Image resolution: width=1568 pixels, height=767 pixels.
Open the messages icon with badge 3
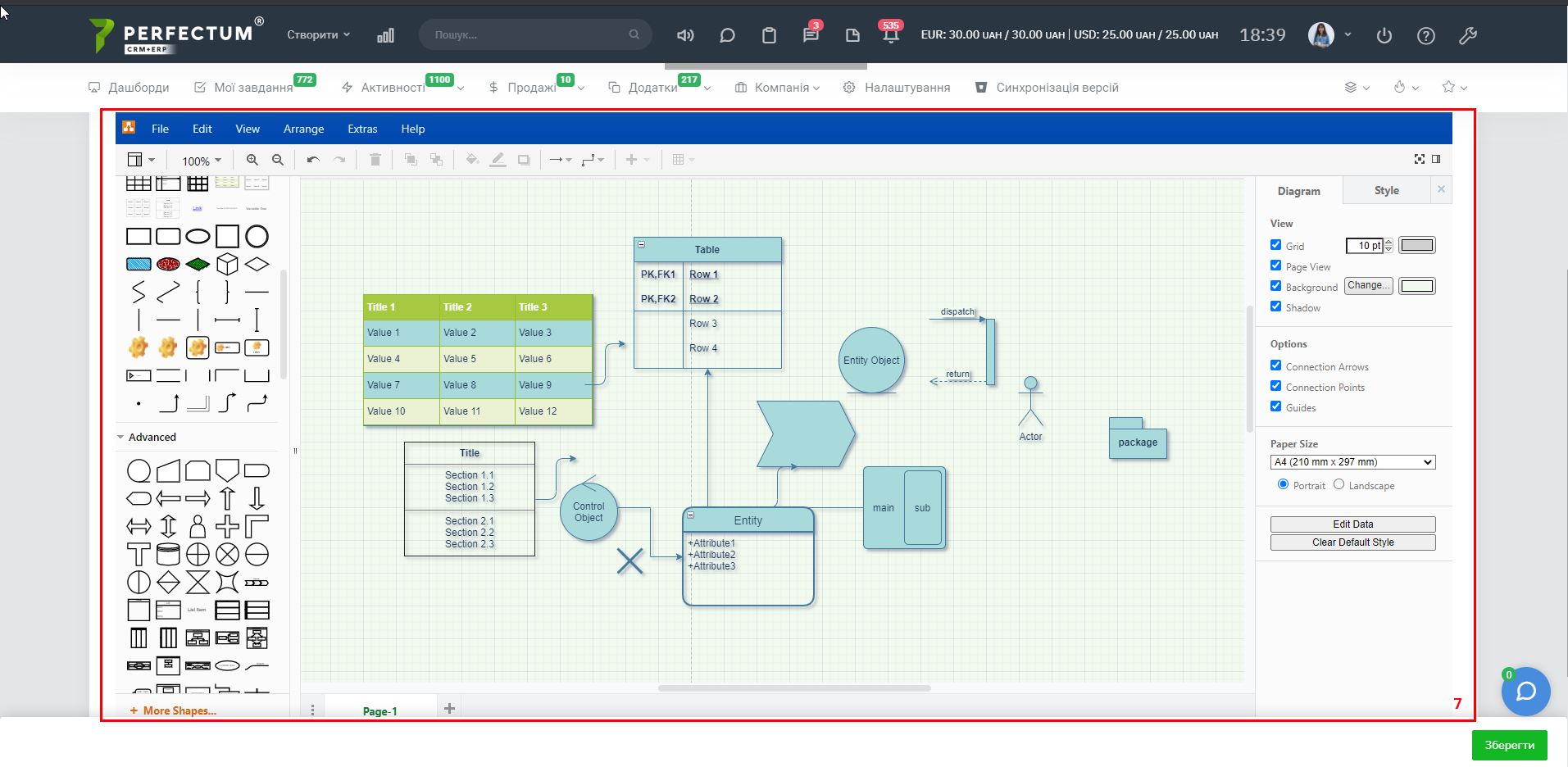811,34
